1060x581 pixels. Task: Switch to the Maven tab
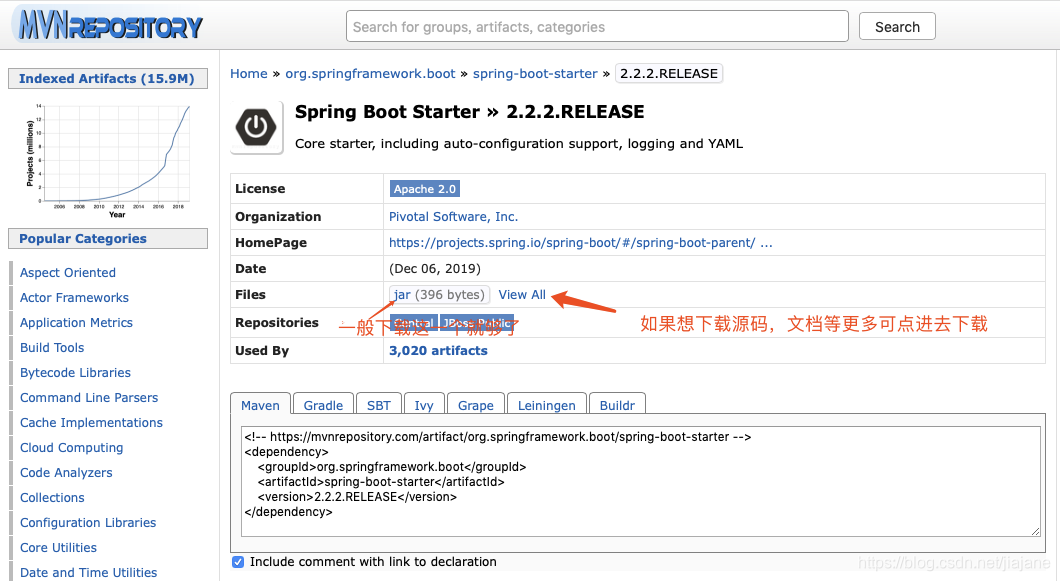point(260,404)
